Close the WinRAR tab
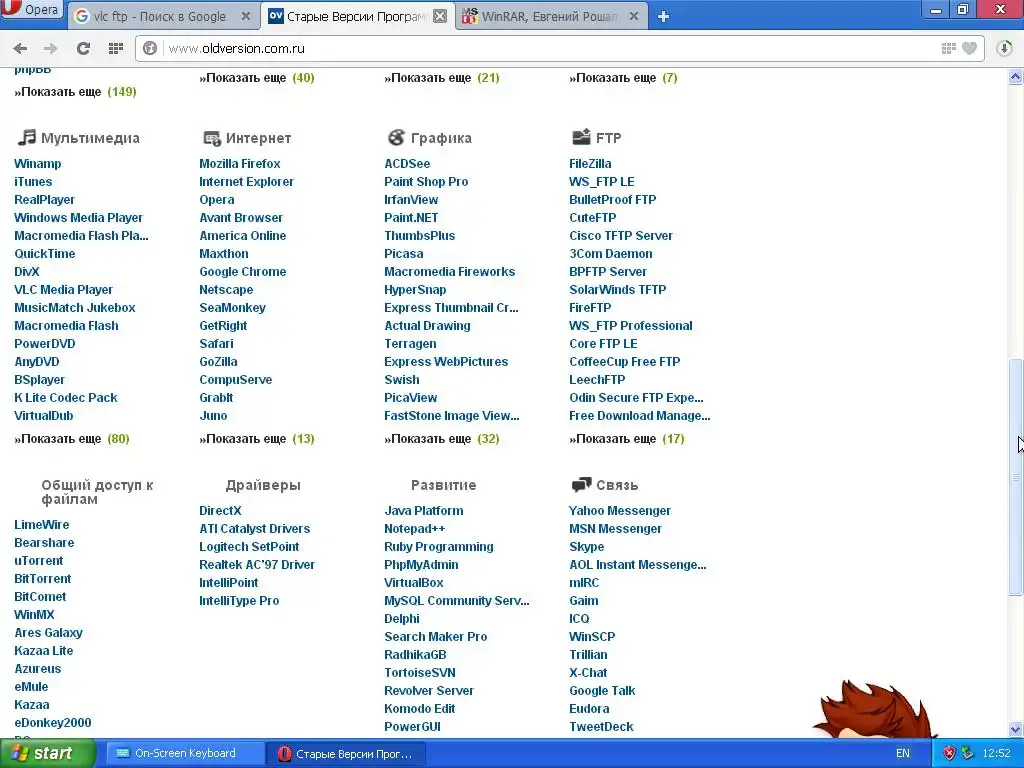 633,16
